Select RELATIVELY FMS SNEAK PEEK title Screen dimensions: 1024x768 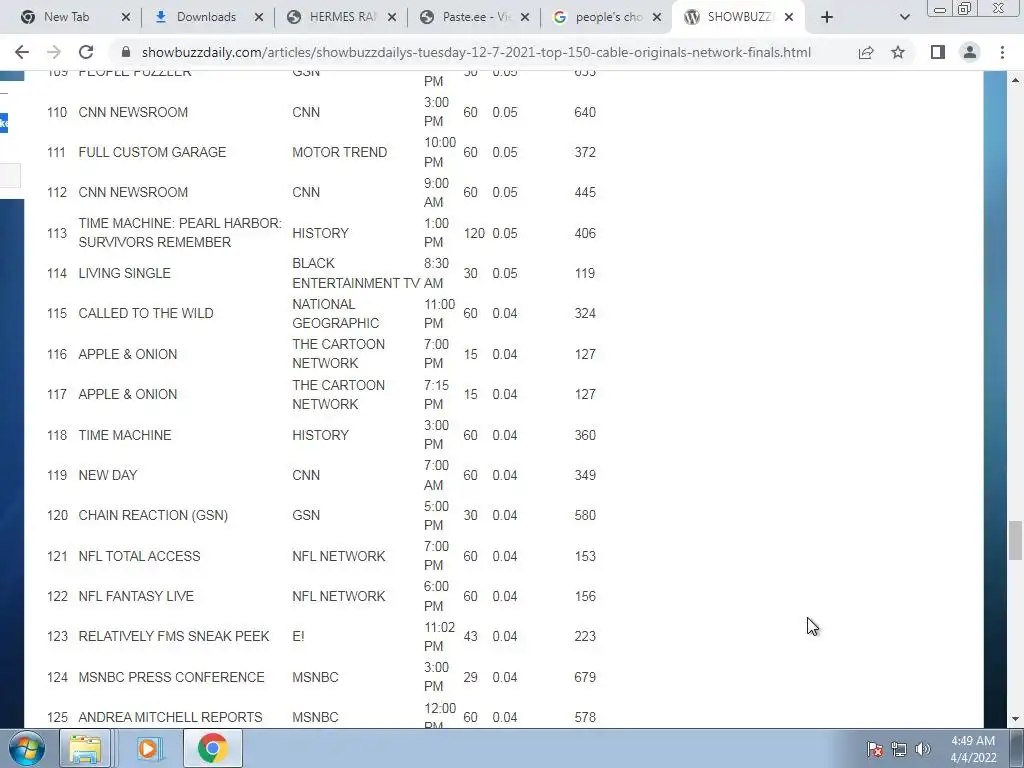point(174,636)
